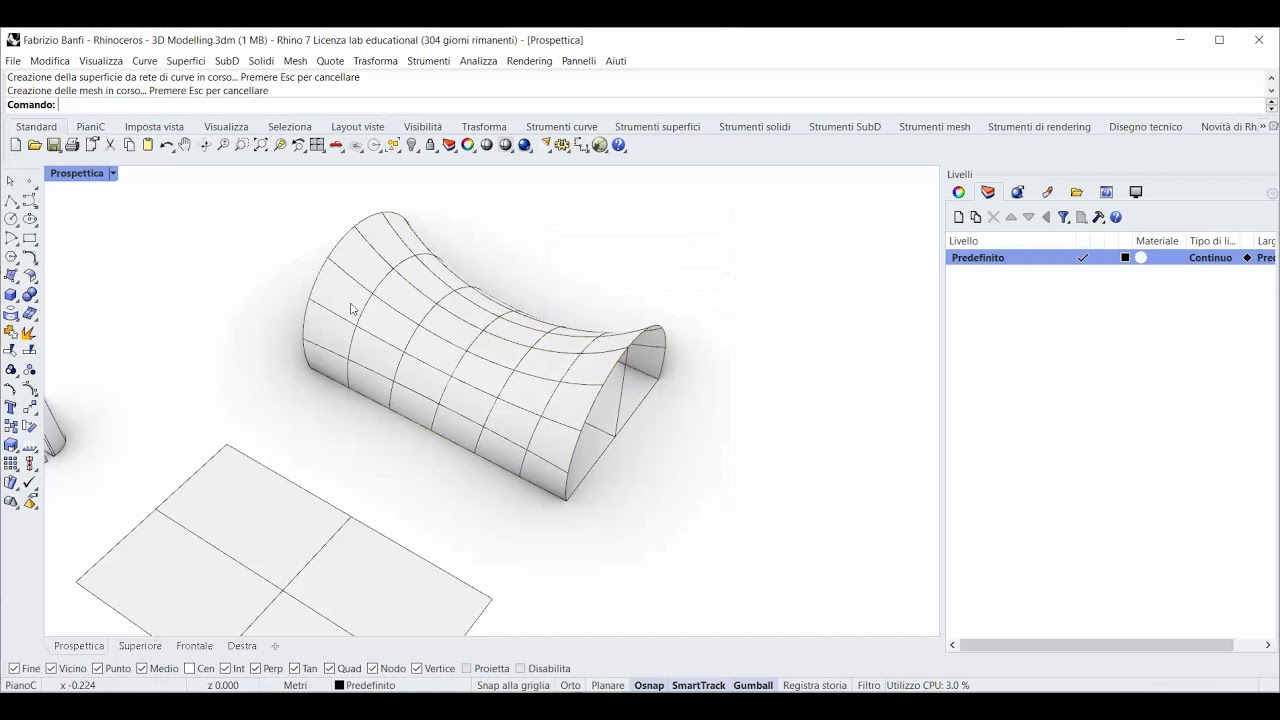Click the hammer tools icon in Livelli
Image resolution: width=1280 pixels, height=720 pixels.
pyautogui.click(x=1099, y=217)
